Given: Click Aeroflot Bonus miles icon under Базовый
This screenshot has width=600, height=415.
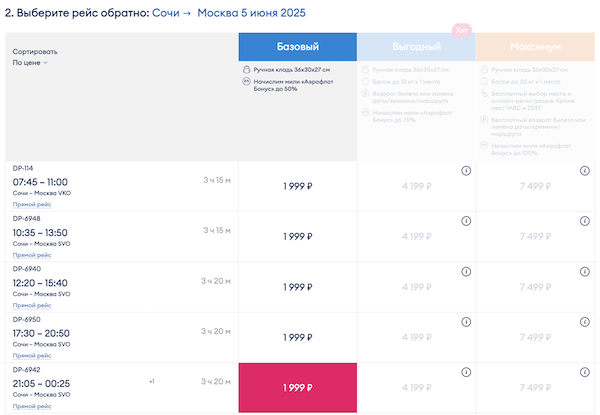Looking at the screenshot, I should coord(246,83).
